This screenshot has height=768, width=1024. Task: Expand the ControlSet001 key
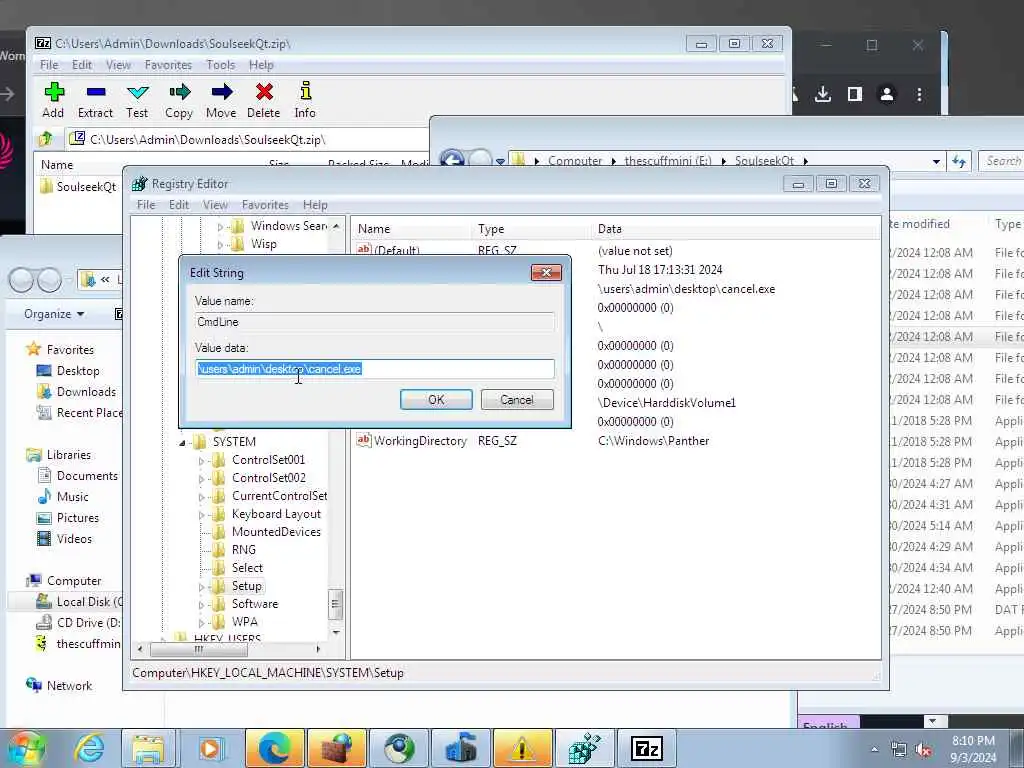(x=201, y=460)
